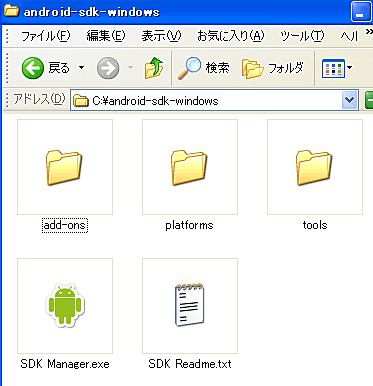Image resolution: width=373 pixels, height=386 pixels.
Task: Open the view mode icon menu
Action: point(333,68)
